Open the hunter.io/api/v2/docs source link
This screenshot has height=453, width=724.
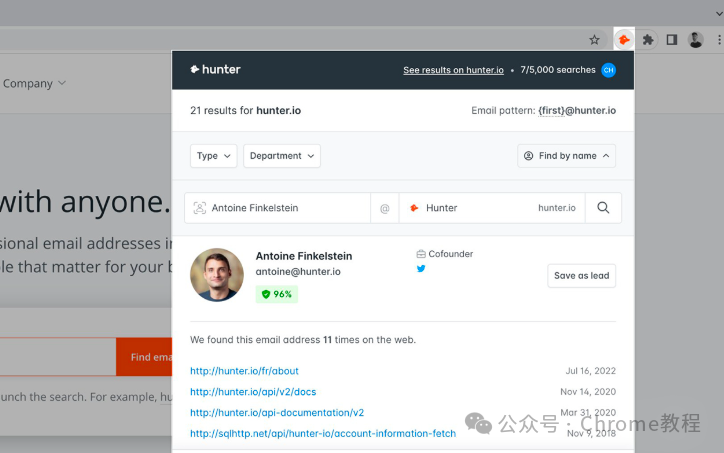pos(253,392)
